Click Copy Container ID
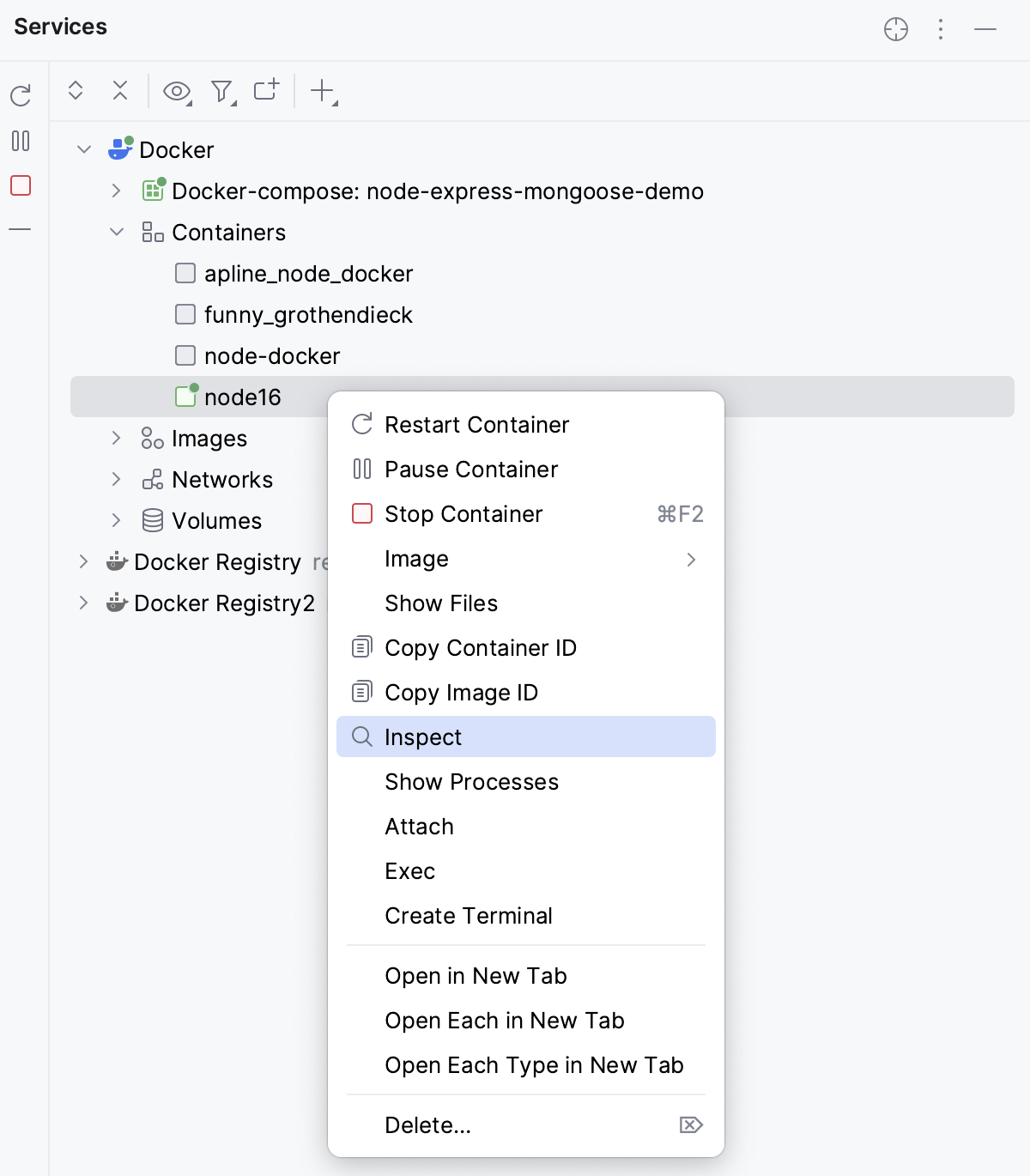Image resolution: width=1030 pixels, height=1176 pixels. pyautogui.click(x=481, y=647)
